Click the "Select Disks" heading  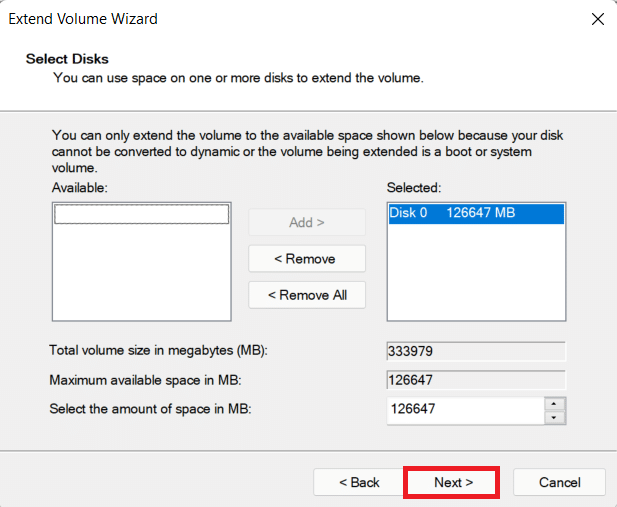click(x=67, y=59)
